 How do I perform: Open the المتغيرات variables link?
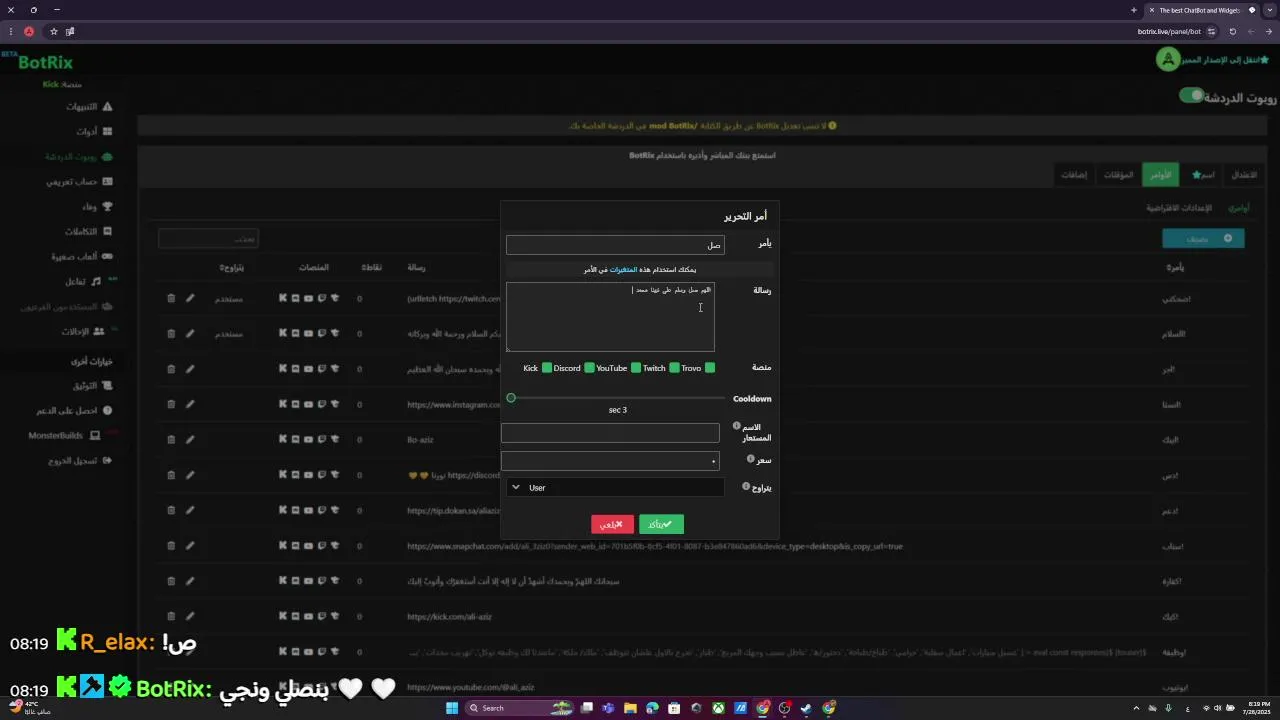click(x=623, y=270)
